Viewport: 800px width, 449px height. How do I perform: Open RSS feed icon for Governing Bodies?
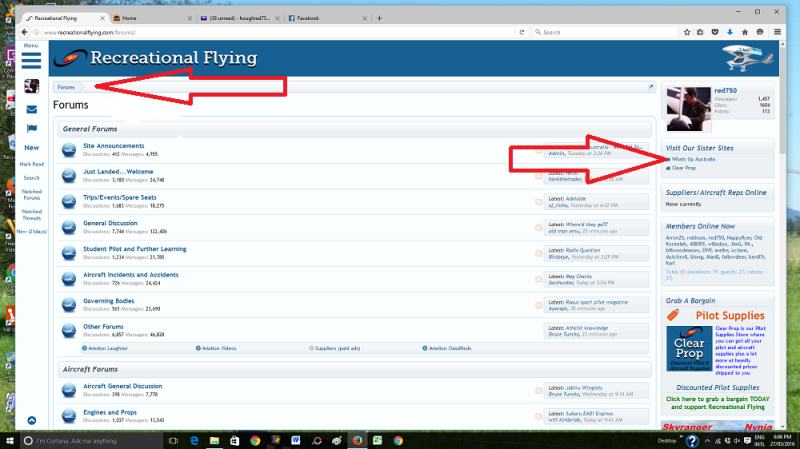(x=538, y=305)
